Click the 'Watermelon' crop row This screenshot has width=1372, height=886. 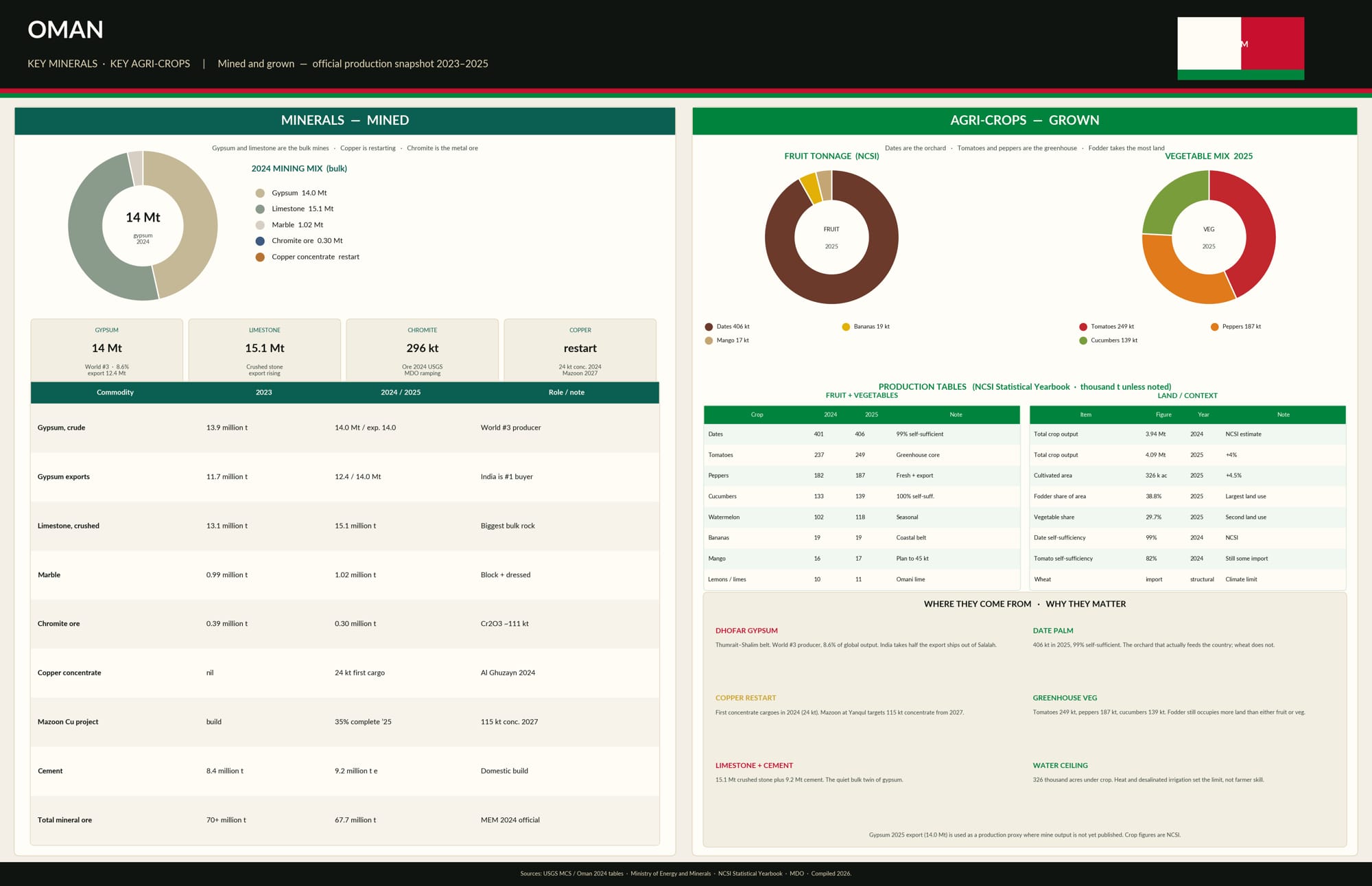point(862,517)
